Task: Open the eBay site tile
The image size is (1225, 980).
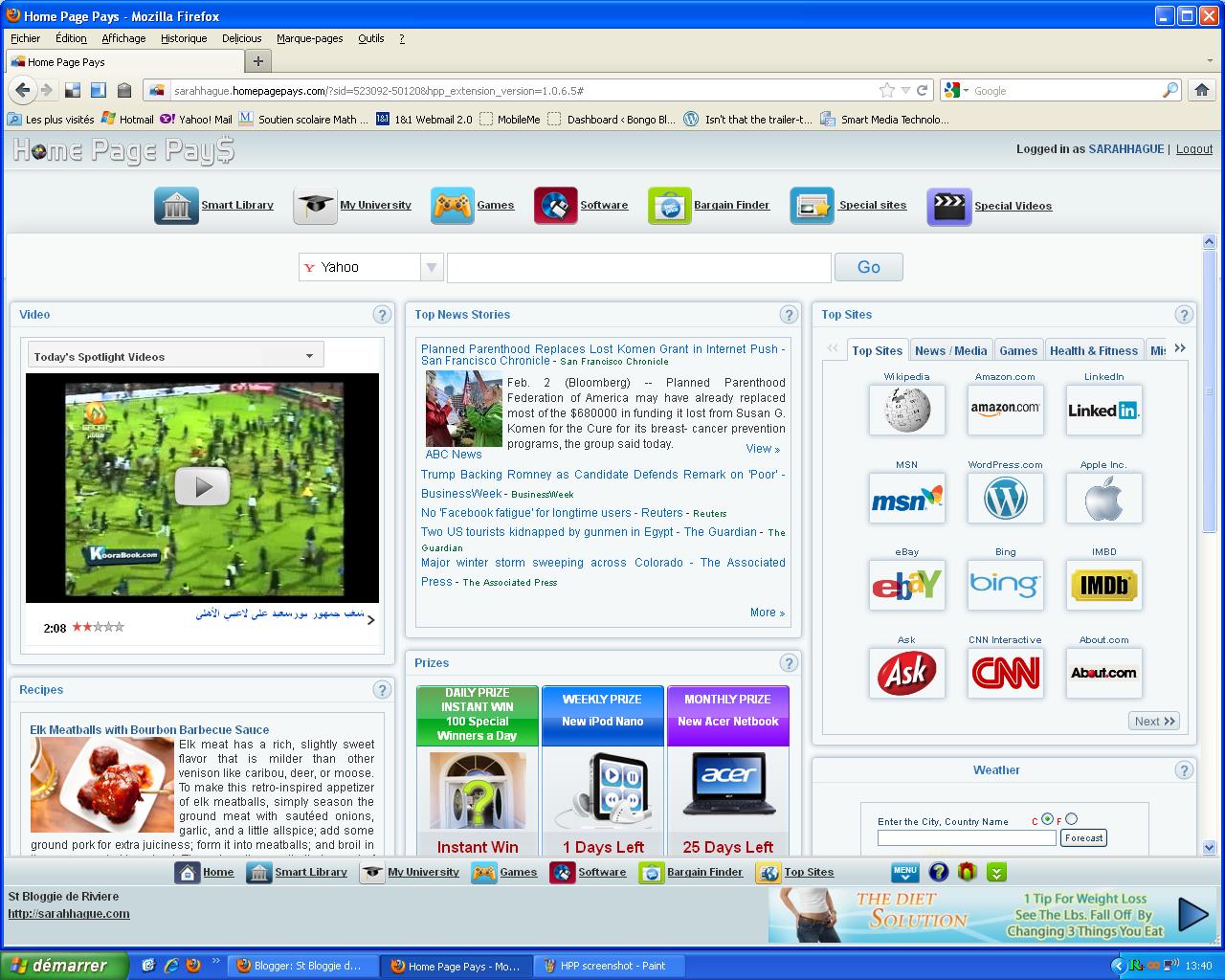Action: [x=906, y=585]
